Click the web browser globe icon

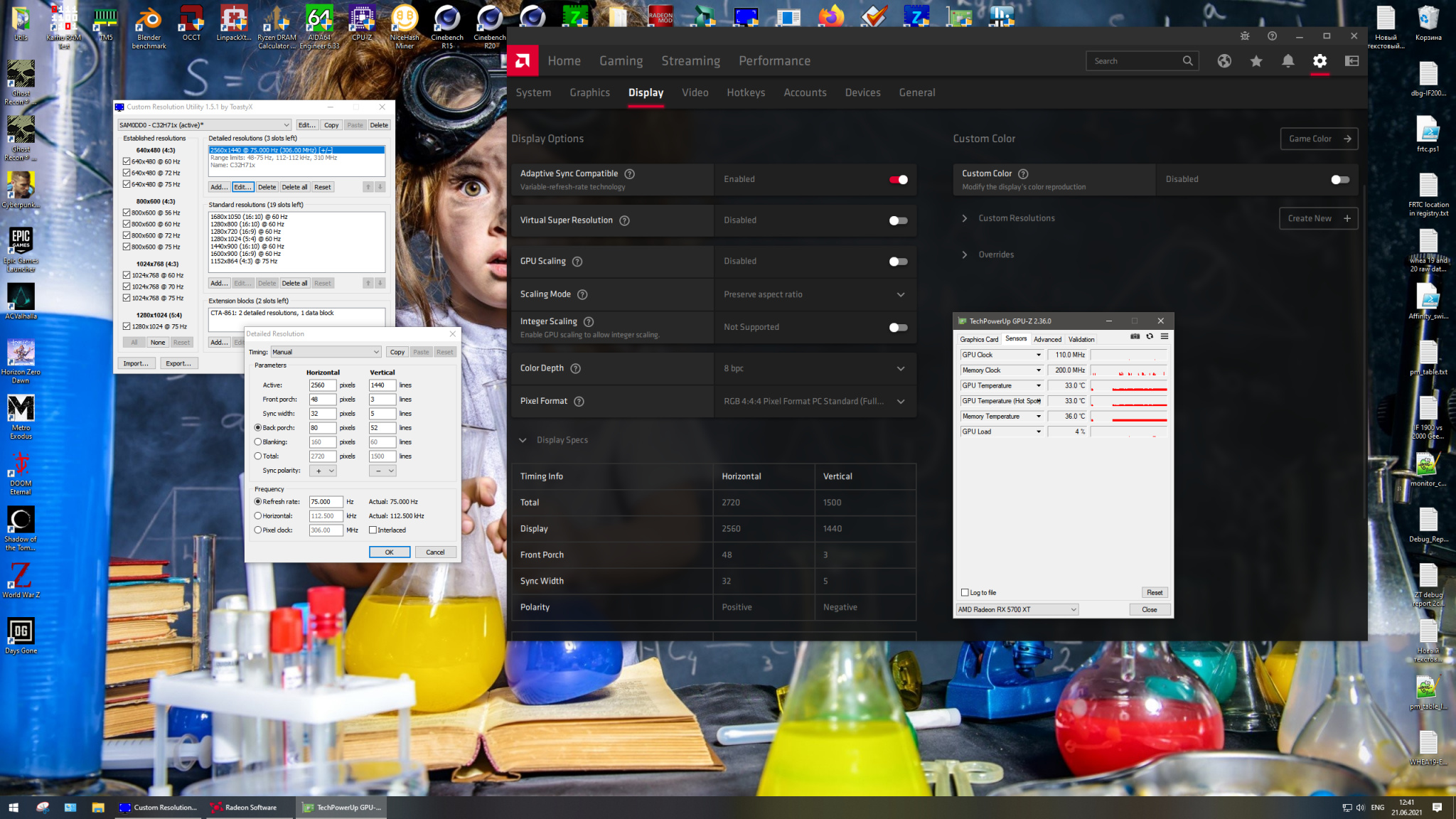pos(1224,61)
